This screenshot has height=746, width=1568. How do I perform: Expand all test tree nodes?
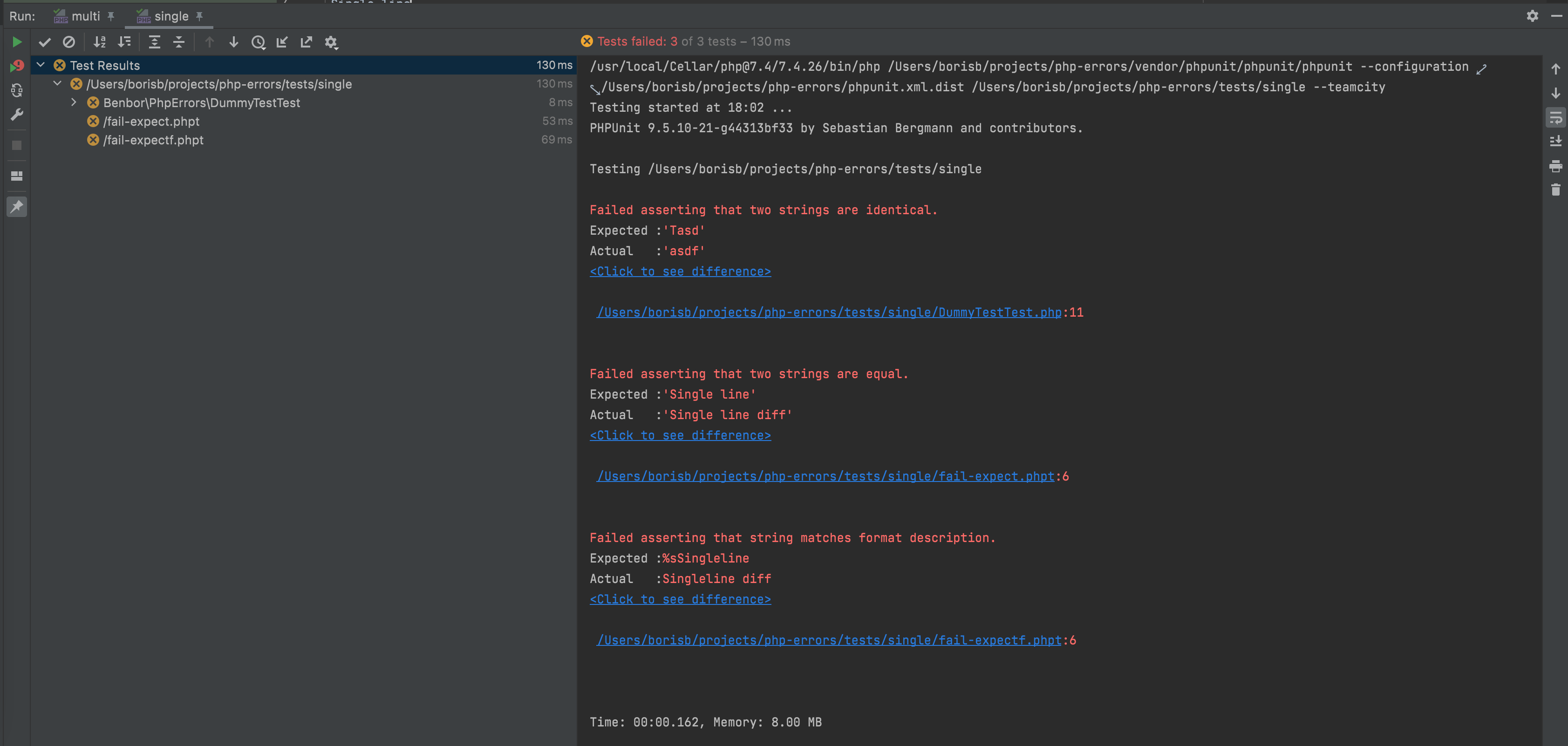155,42
